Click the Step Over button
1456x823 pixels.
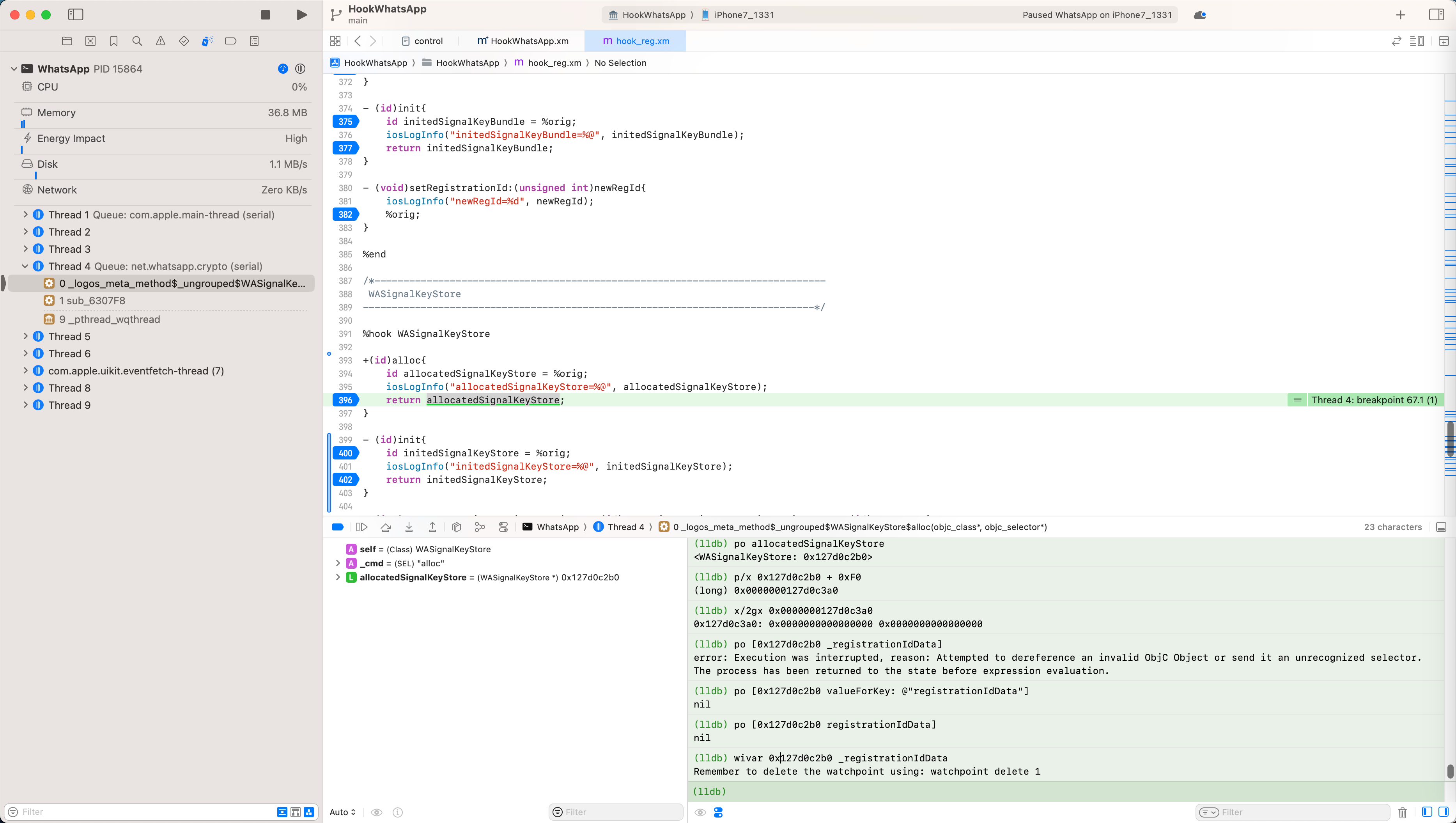tap(386, 527)
